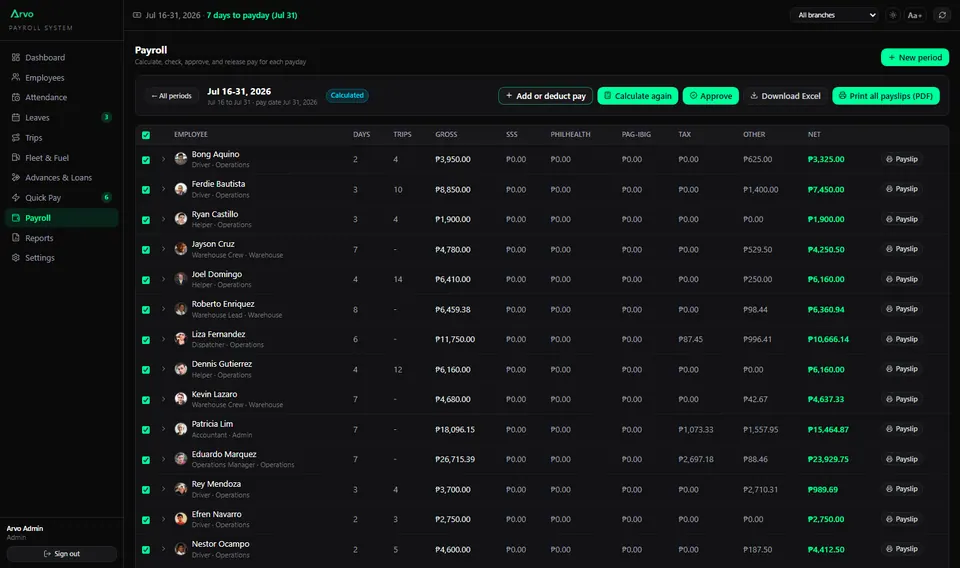Screen dimensions: 960x568
Task: Click the Arvo logo in sidebar
Action: [22, 13]
